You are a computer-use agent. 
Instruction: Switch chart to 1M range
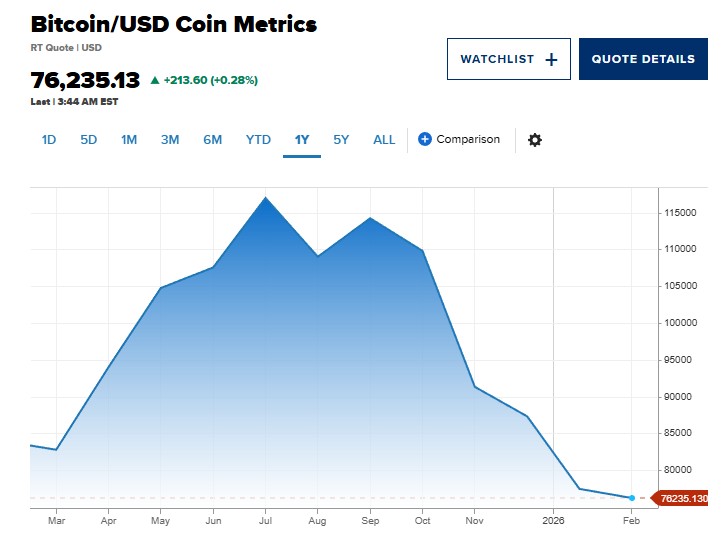129,140
